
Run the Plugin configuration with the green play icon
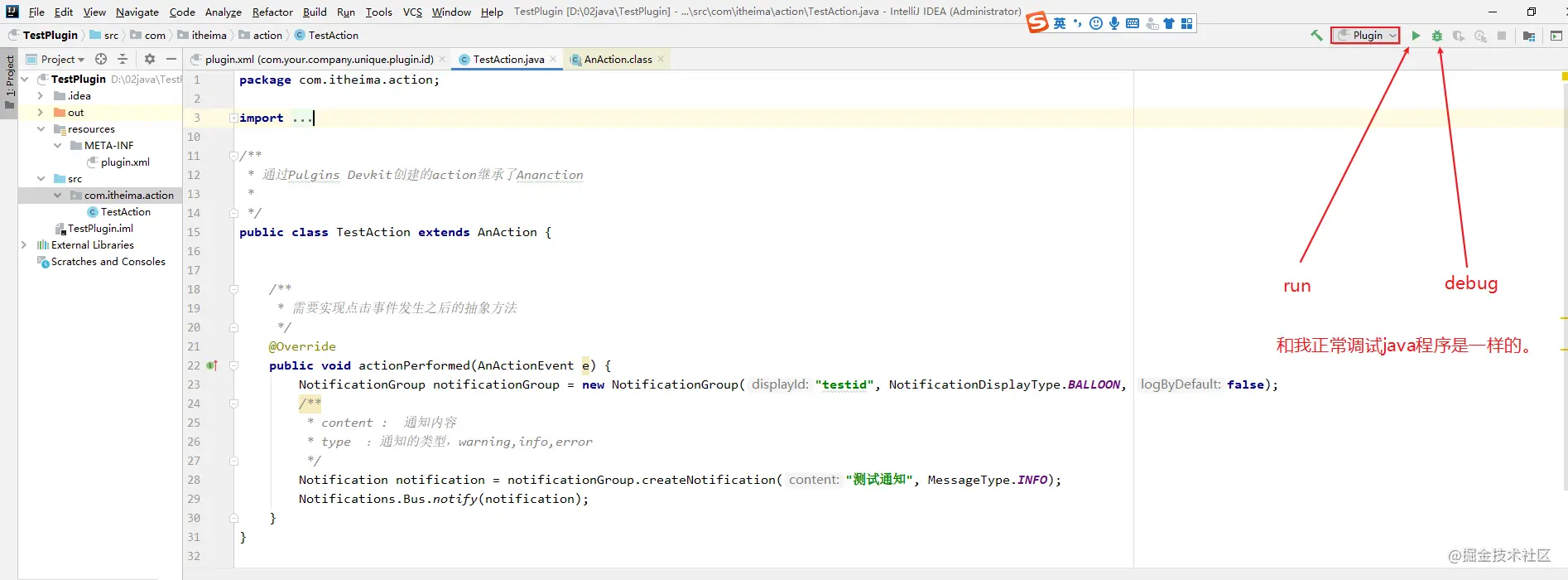1416,36
